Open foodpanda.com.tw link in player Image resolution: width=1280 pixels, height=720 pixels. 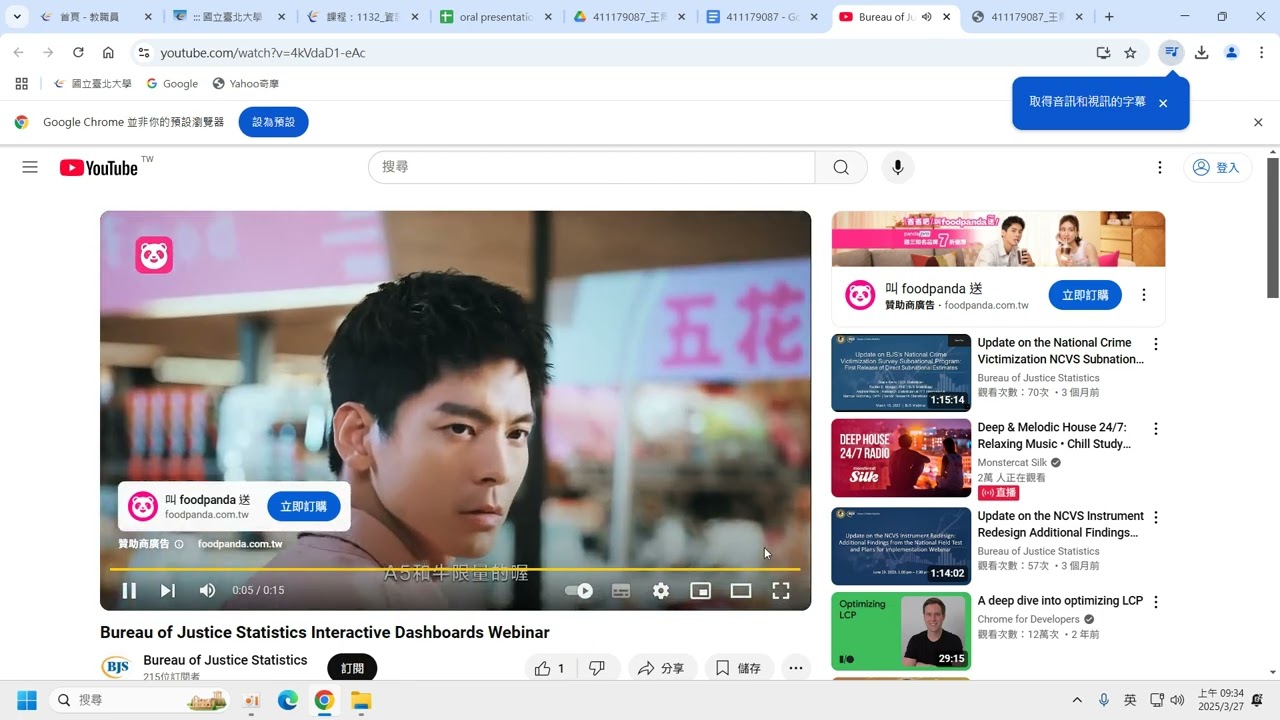[x=240, y=544]
